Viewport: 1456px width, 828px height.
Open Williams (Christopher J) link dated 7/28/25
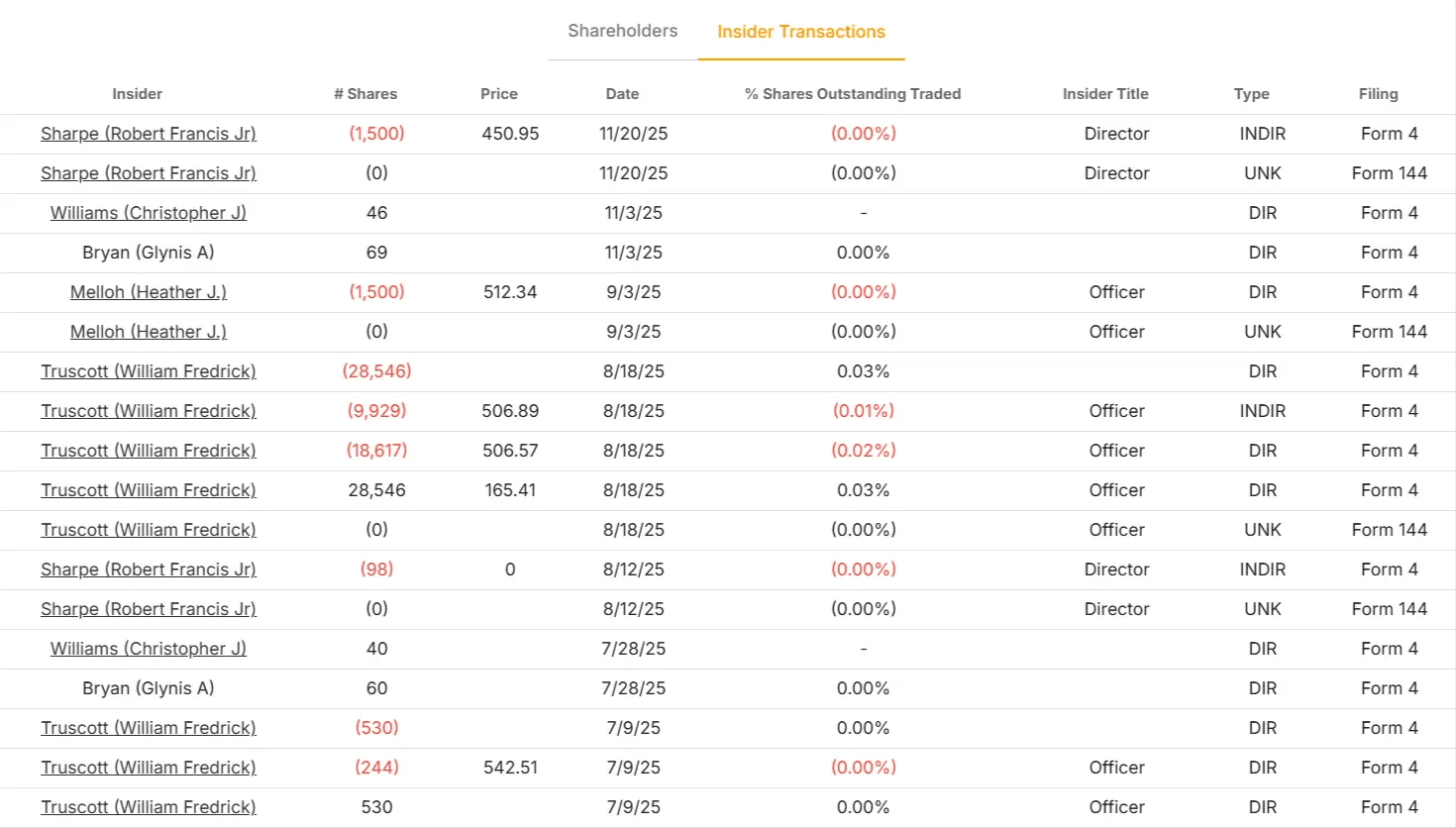coord(148,649)
